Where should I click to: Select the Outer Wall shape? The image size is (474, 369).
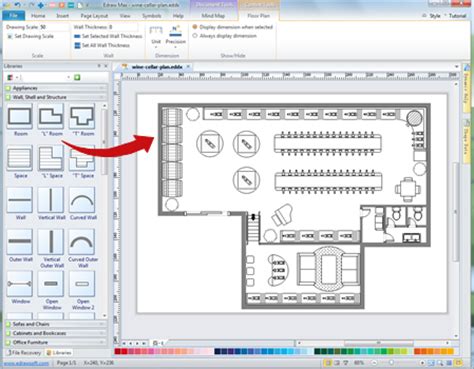(20, 242)
